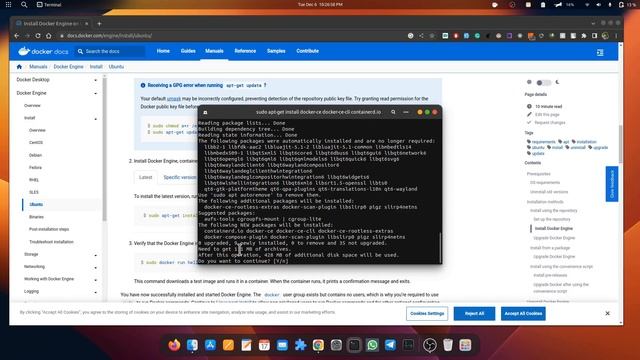Open the Manuals tab
The width and height of the screenshot is (640, 360).
(x=214, y=51)
